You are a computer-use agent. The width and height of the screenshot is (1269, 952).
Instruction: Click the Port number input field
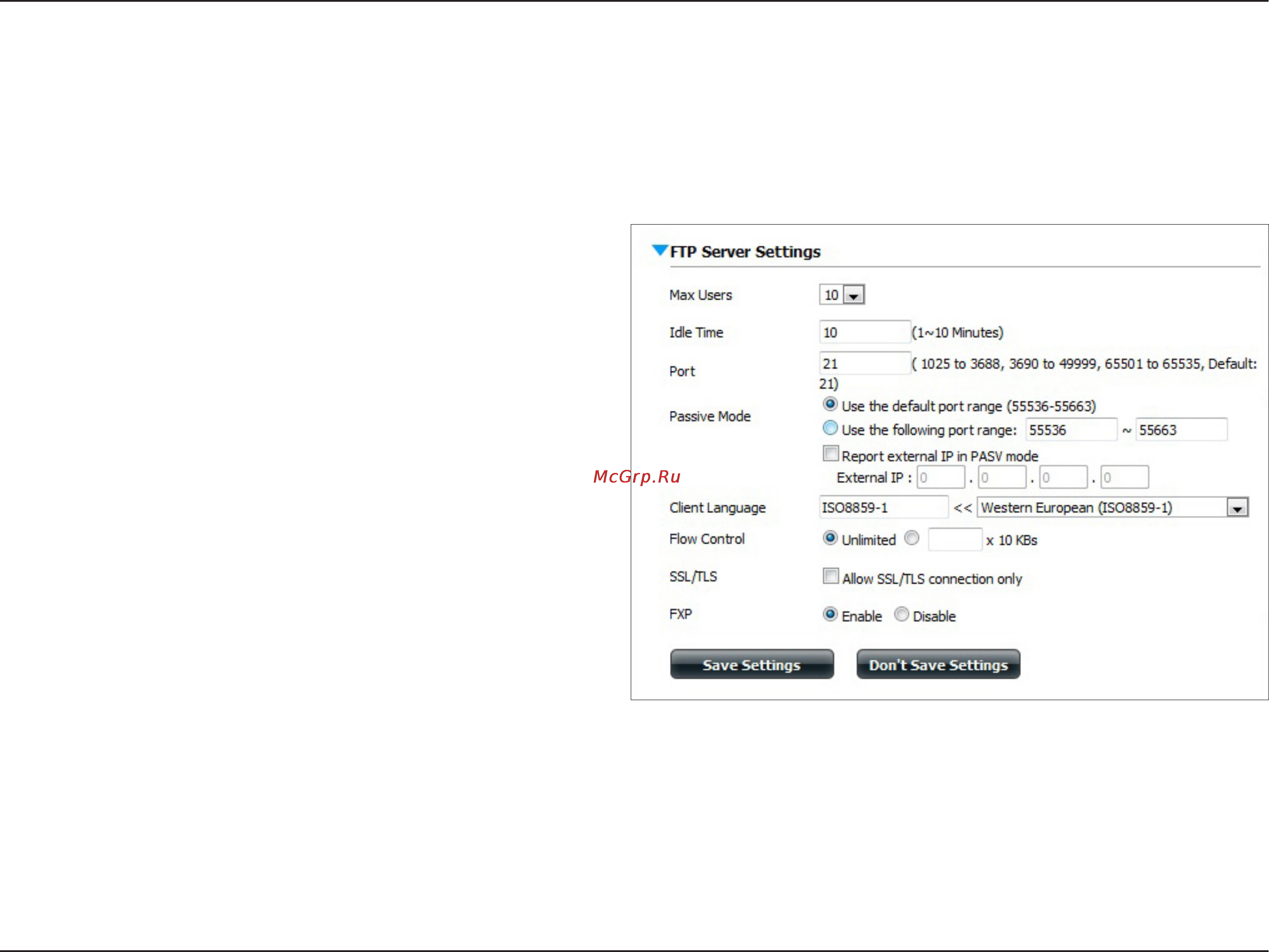pos(865,364)
